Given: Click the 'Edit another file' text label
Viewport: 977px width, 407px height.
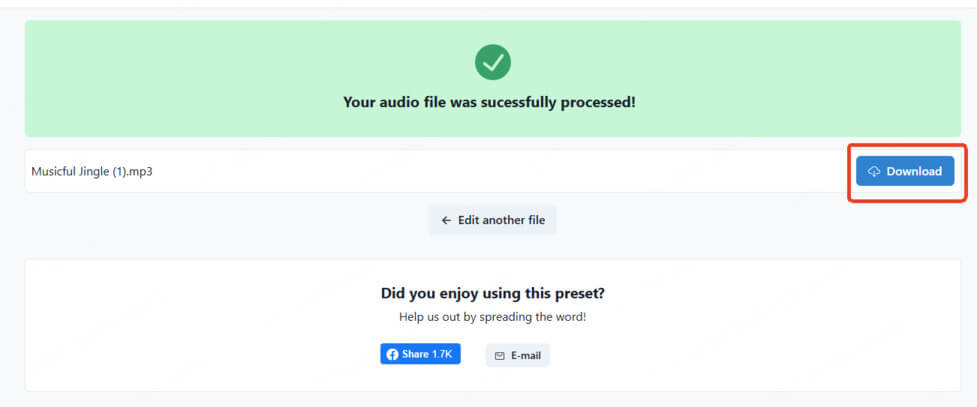Looking at the screenshot, I should (502, 220).
